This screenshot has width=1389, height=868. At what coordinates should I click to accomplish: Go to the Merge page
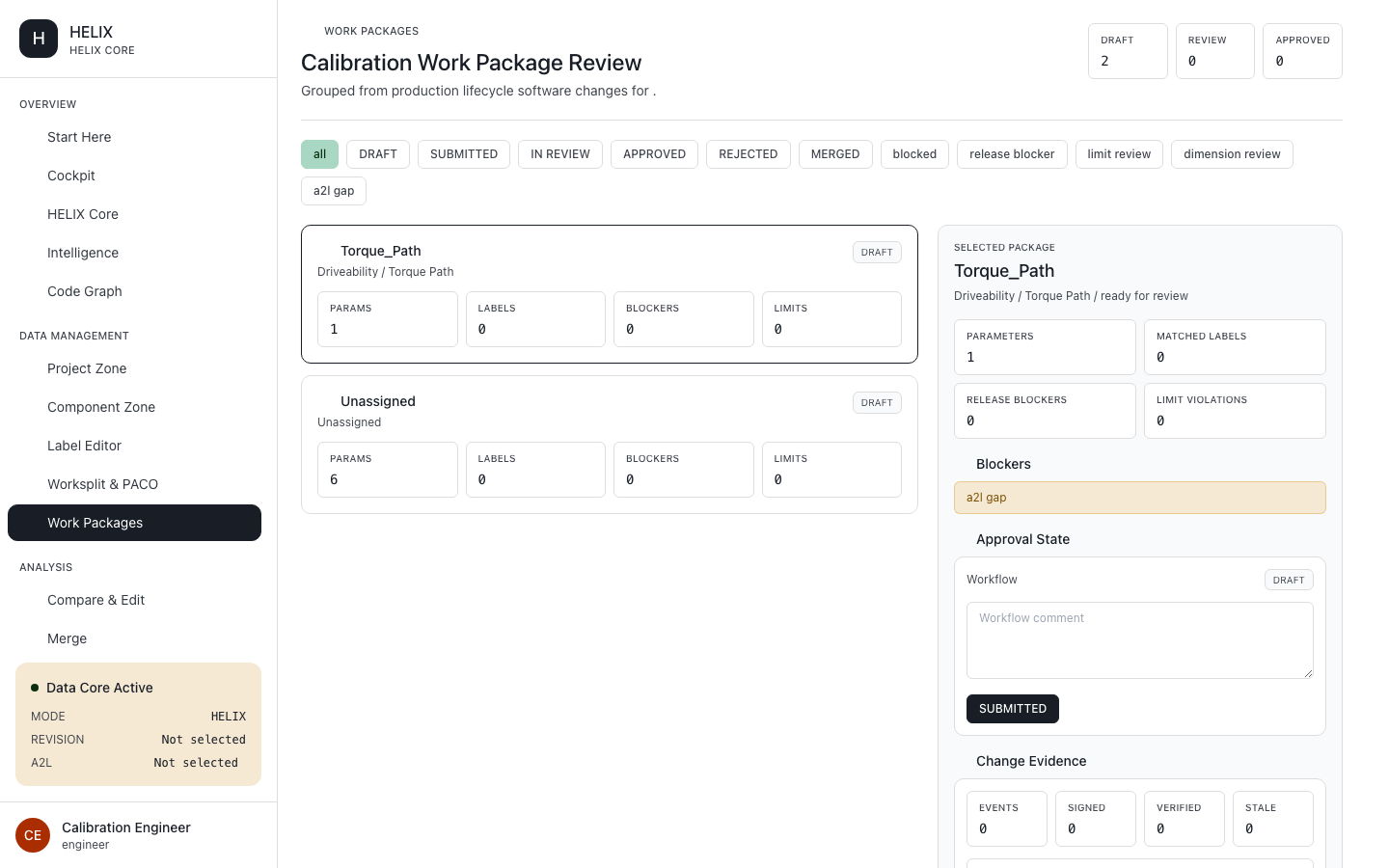tap(134, 638)
